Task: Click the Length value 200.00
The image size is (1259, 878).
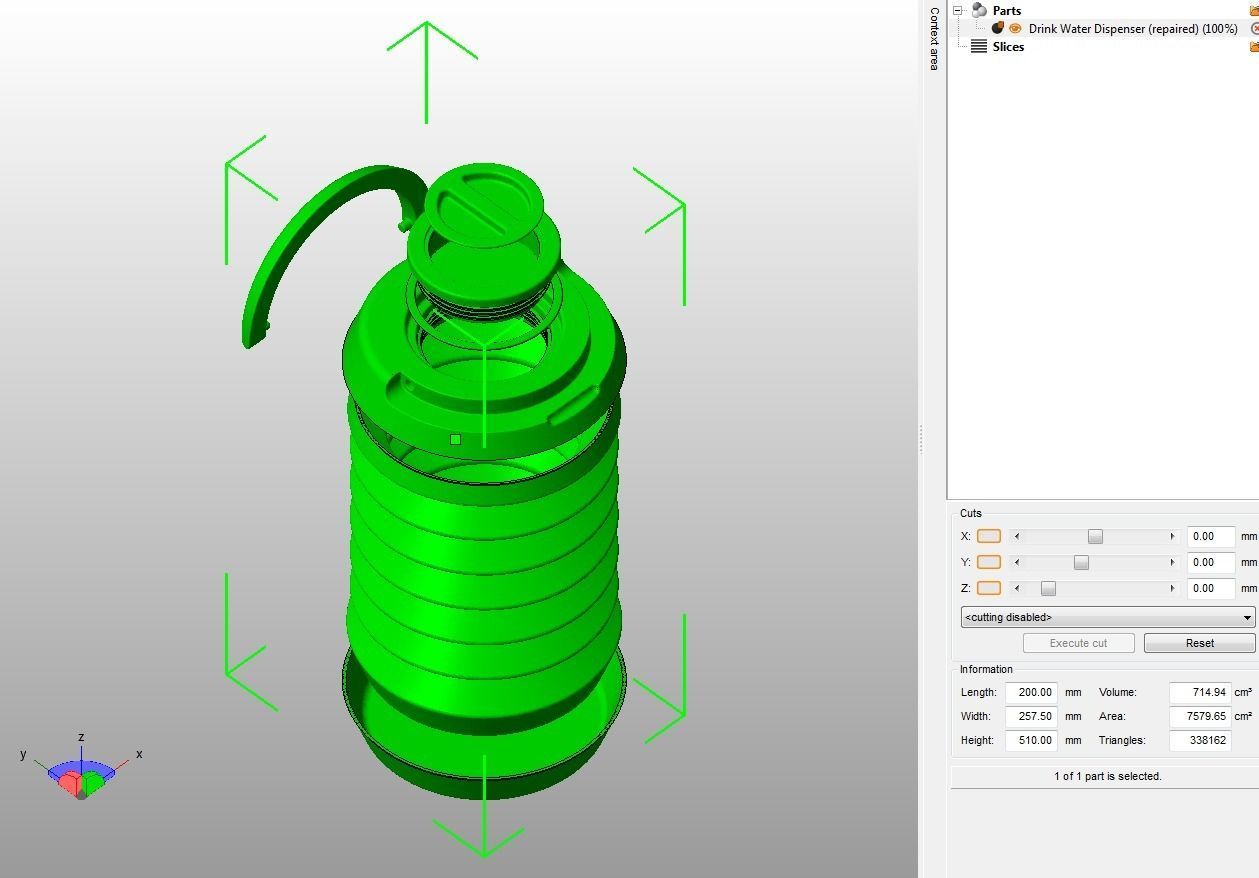Action: pyautogui.click(x=1031, y=692)
